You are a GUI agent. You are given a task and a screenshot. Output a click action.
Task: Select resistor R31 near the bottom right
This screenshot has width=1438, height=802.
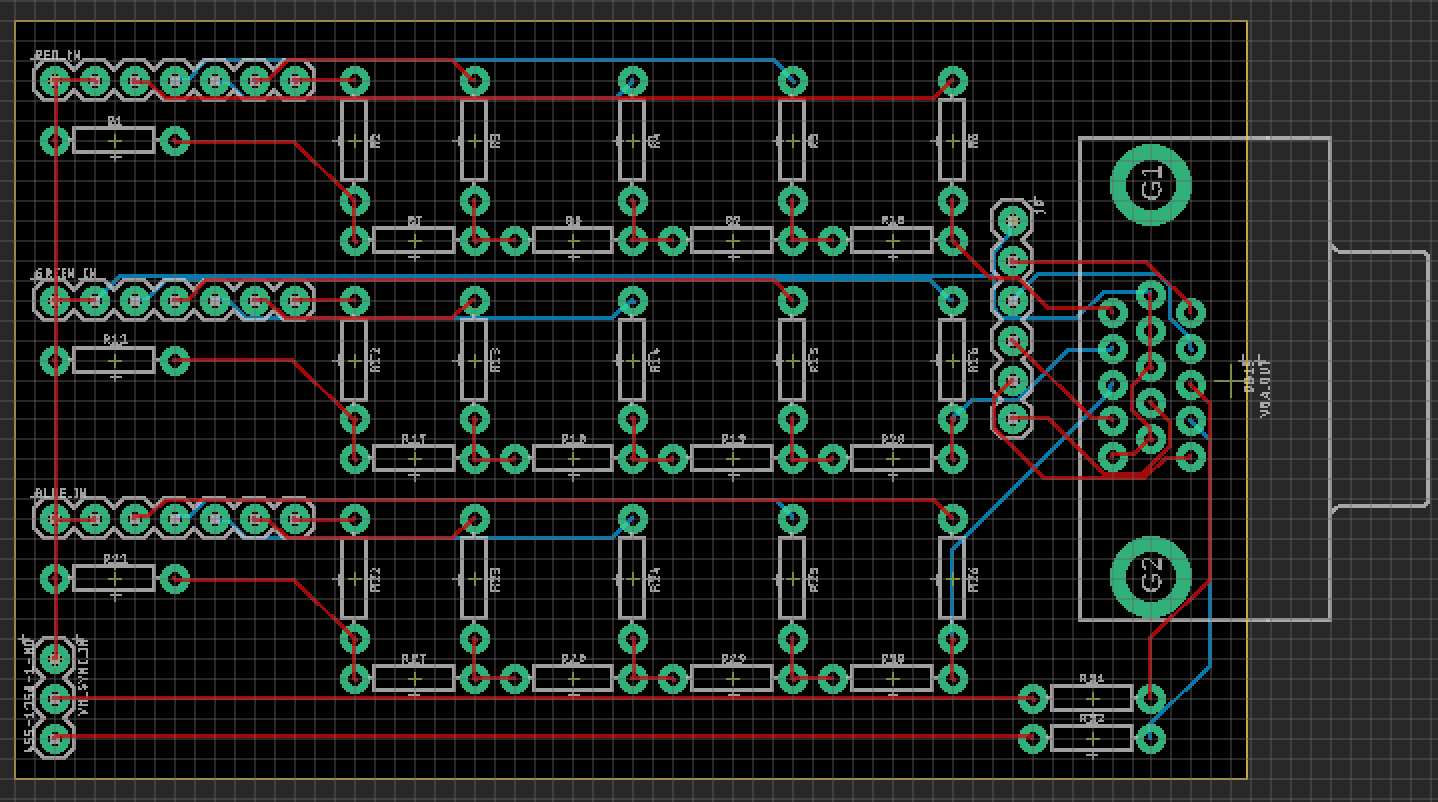[x=1092, y=698]
